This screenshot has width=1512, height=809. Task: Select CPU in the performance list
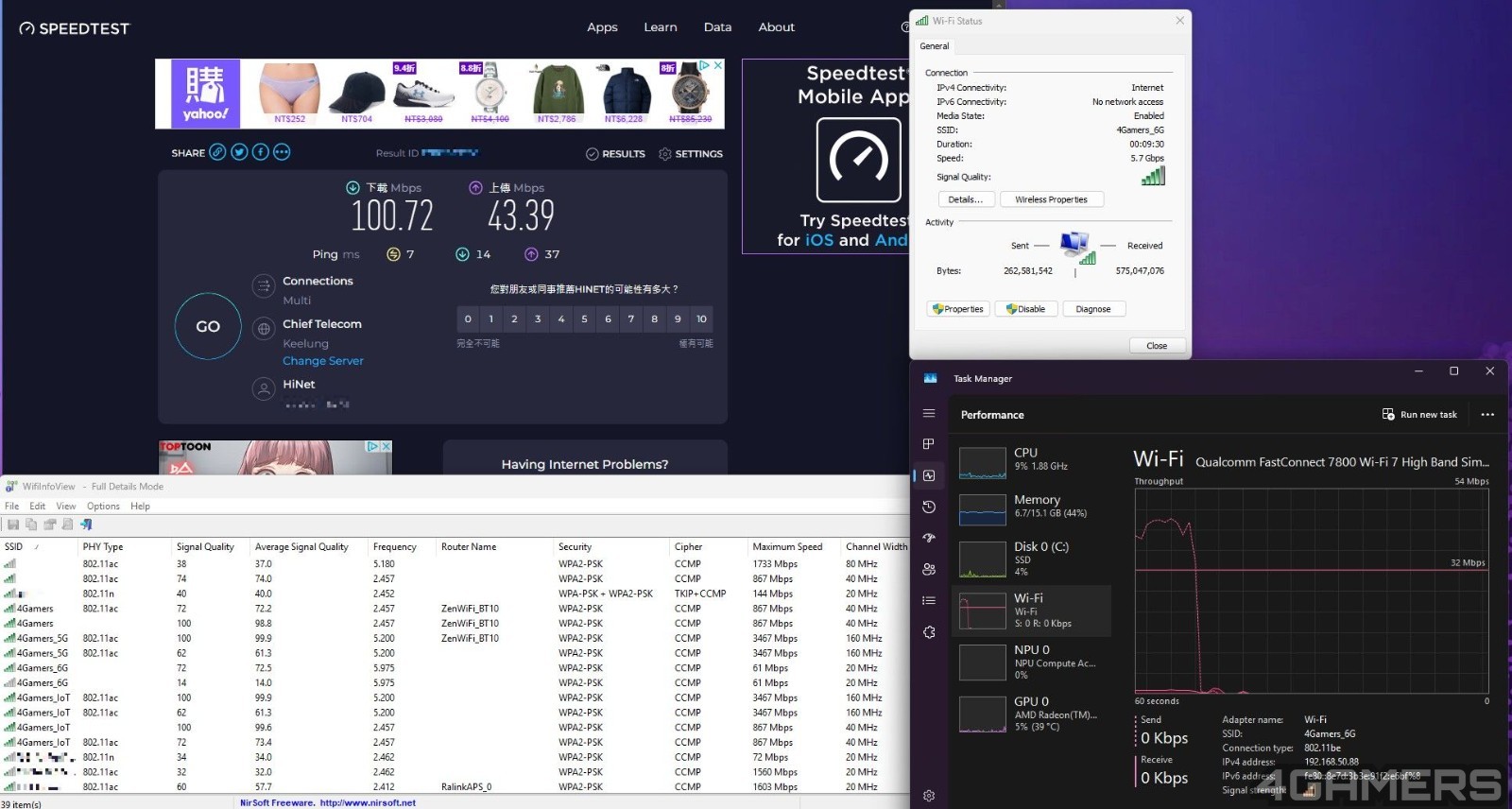tap(1032, 463)
